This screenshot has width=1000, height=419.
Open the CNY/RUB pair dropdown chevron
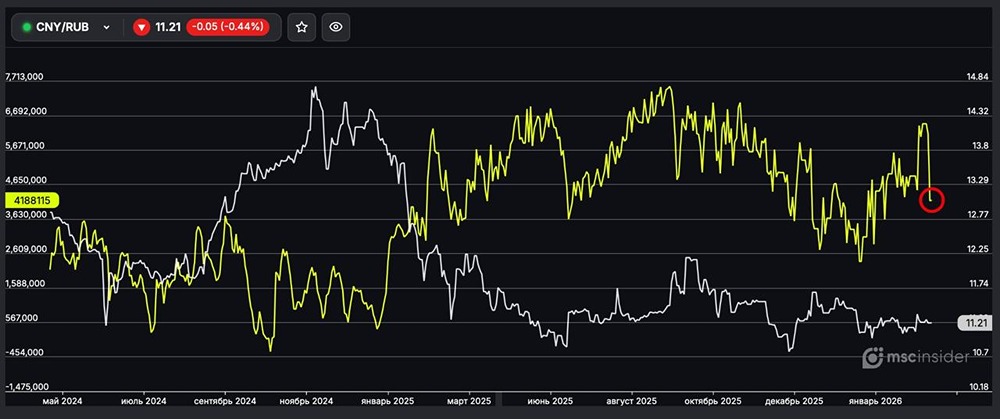tap(107, 27)
